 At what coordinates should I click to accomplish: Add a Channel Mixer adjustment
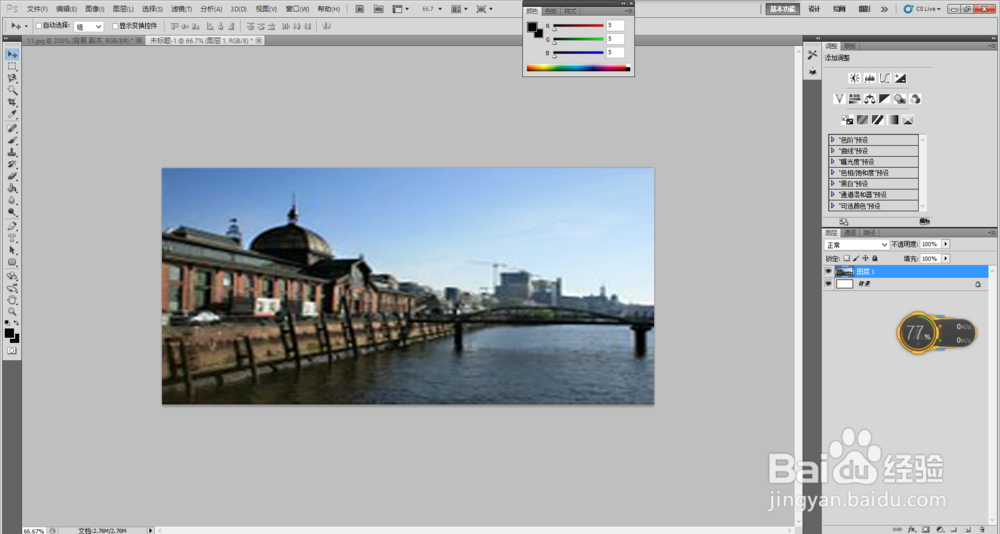click(x=915, y=99)
